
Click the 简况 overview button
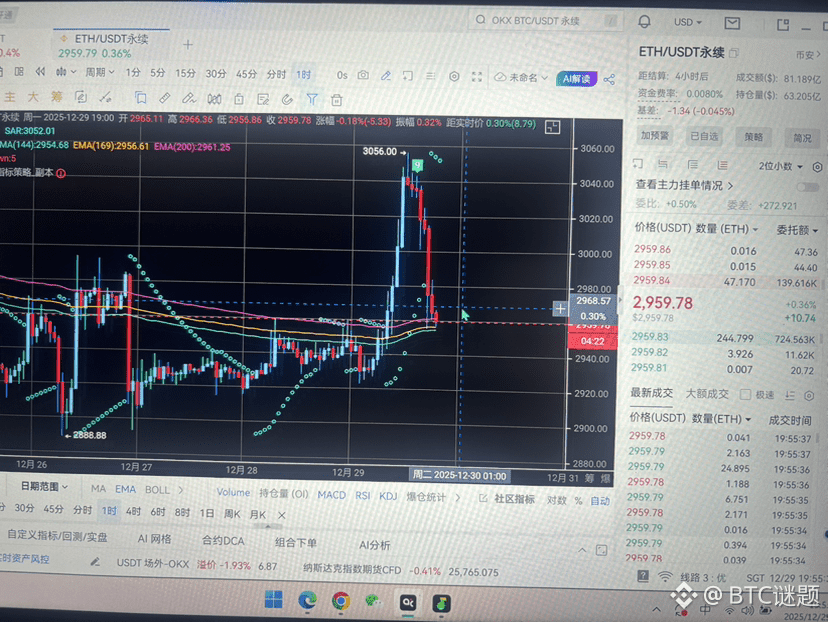[802, 138]
